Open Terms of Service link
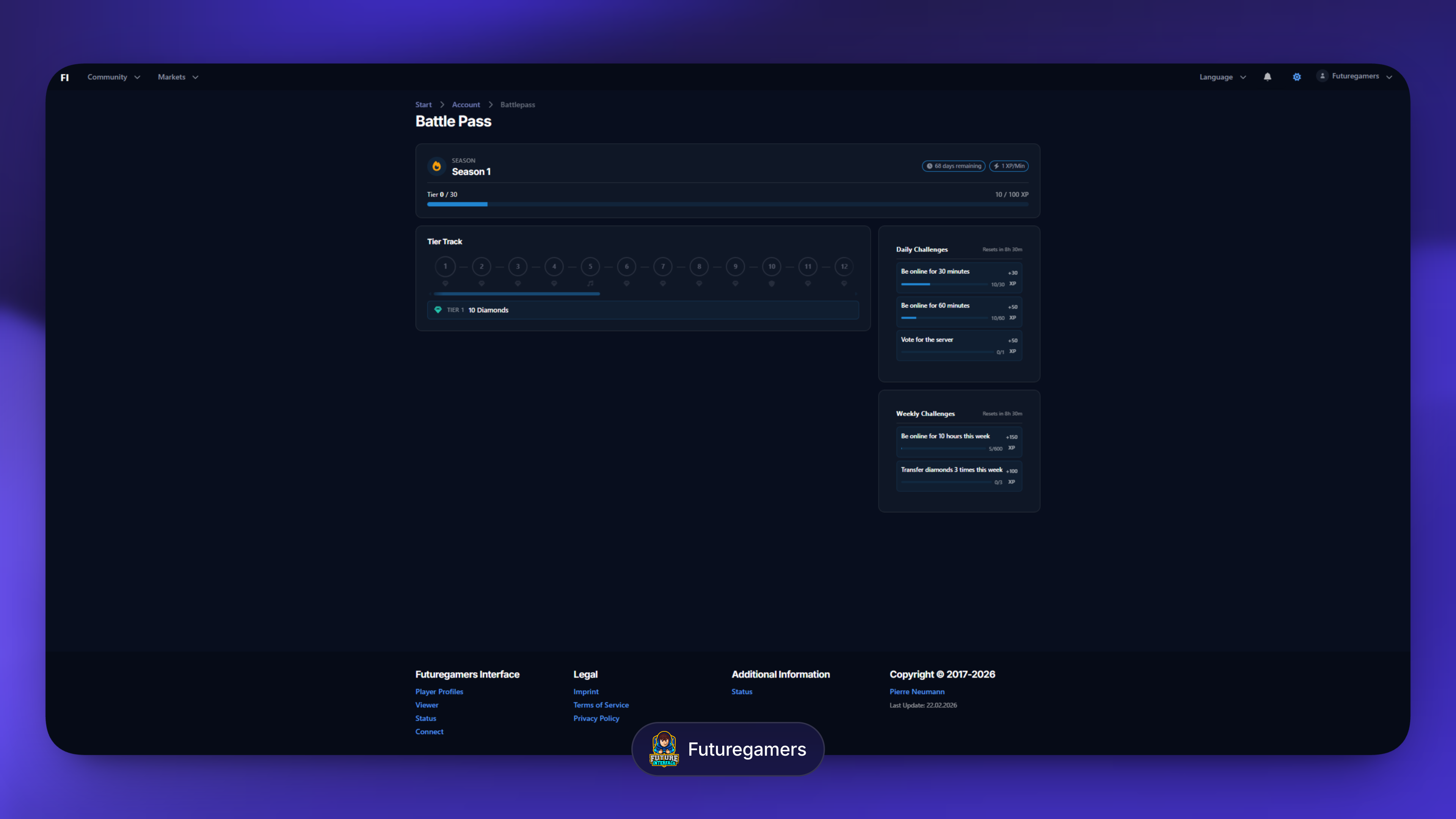The image size is (1456, 819). (600, 705)
